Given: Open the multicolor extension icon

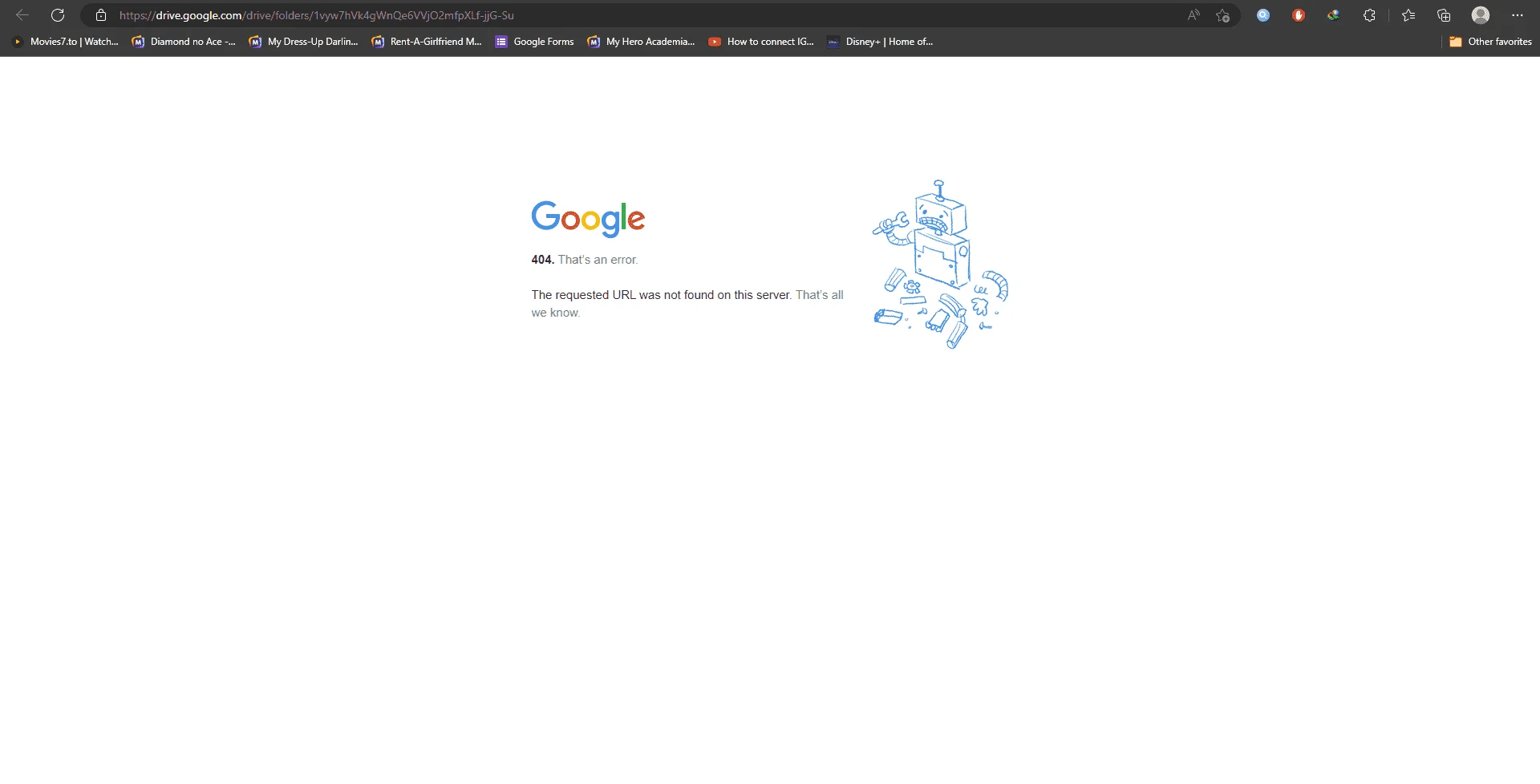Looking at the screenshot, I should [1333, 15].
